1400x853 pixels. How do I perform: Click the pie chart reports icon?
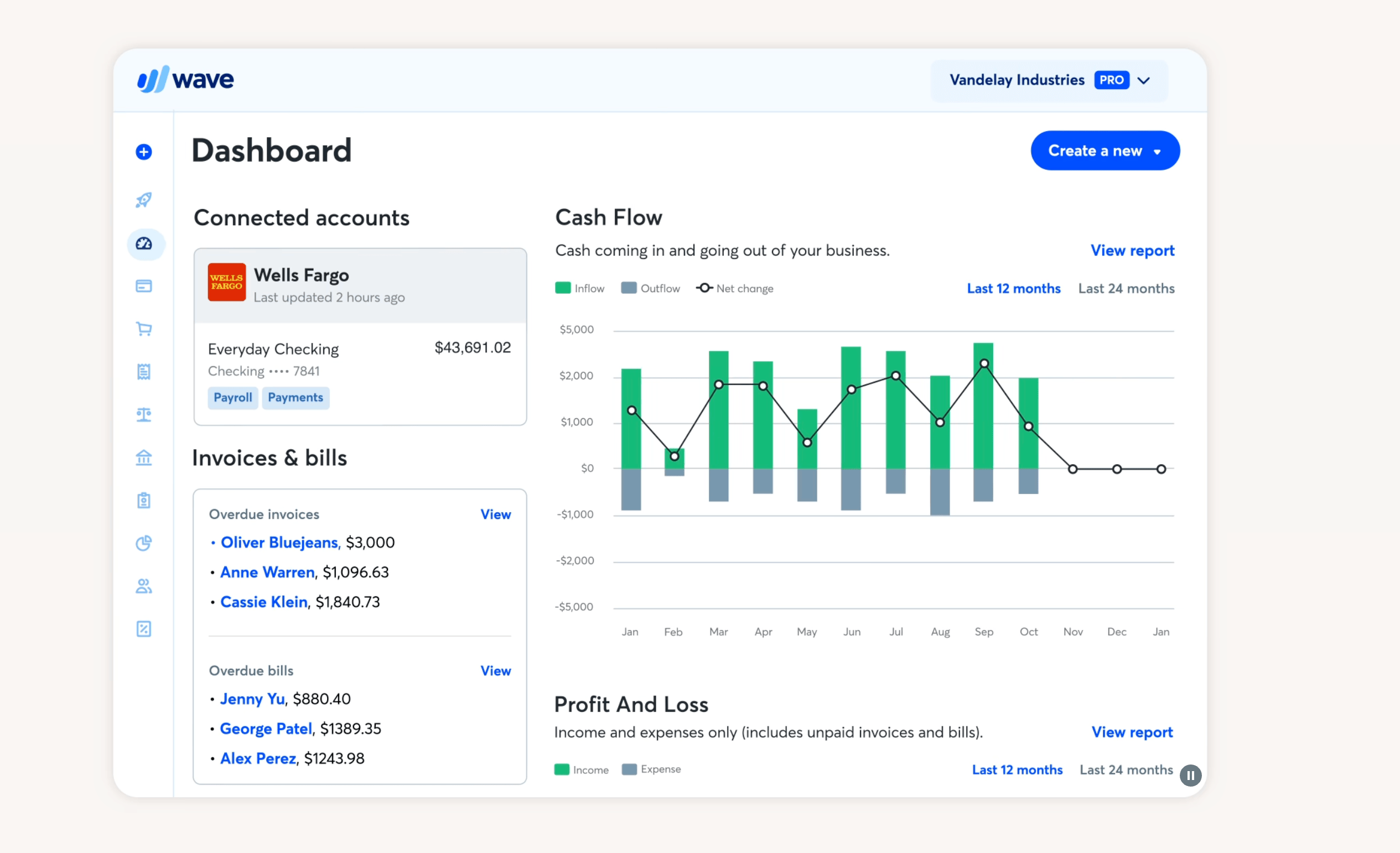coord(144,543)
